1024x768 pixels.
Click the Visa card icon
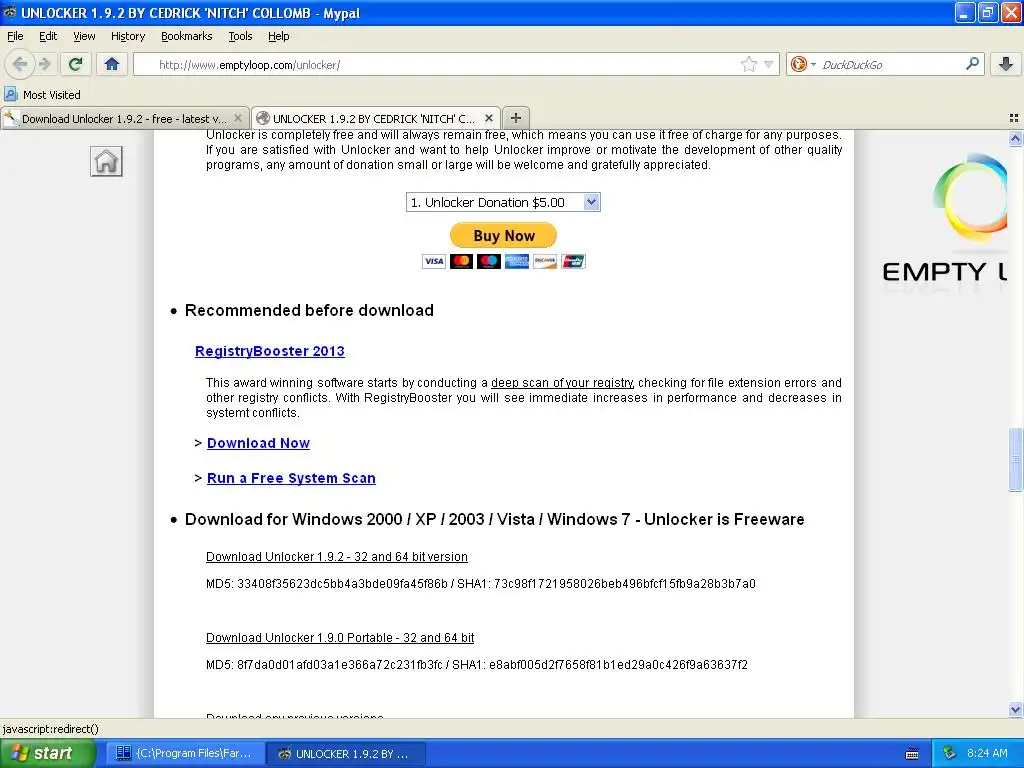[434, 262]
